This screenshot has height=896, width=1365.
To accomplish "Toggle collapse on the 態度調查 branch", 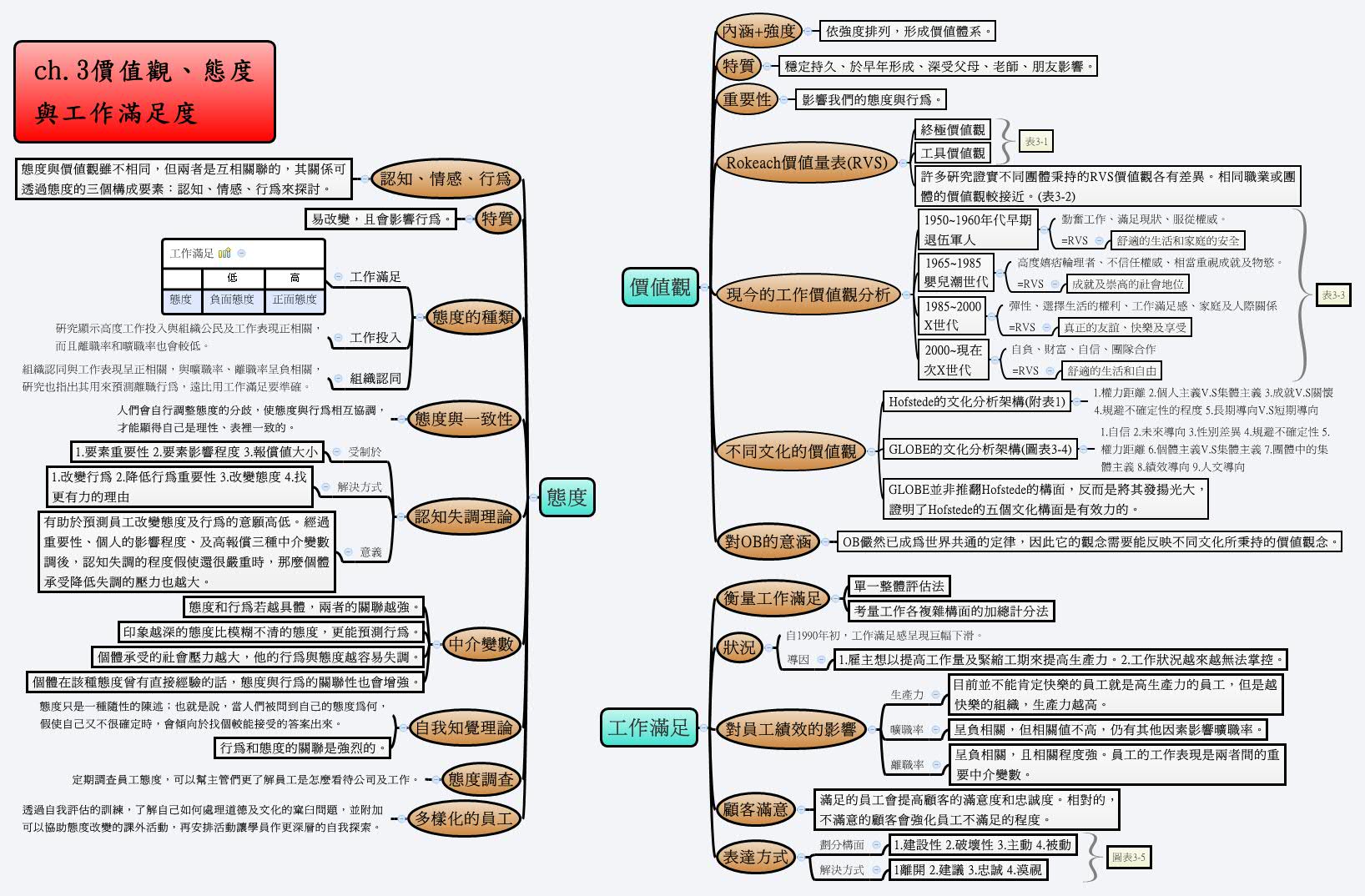I will click(436, 780).
